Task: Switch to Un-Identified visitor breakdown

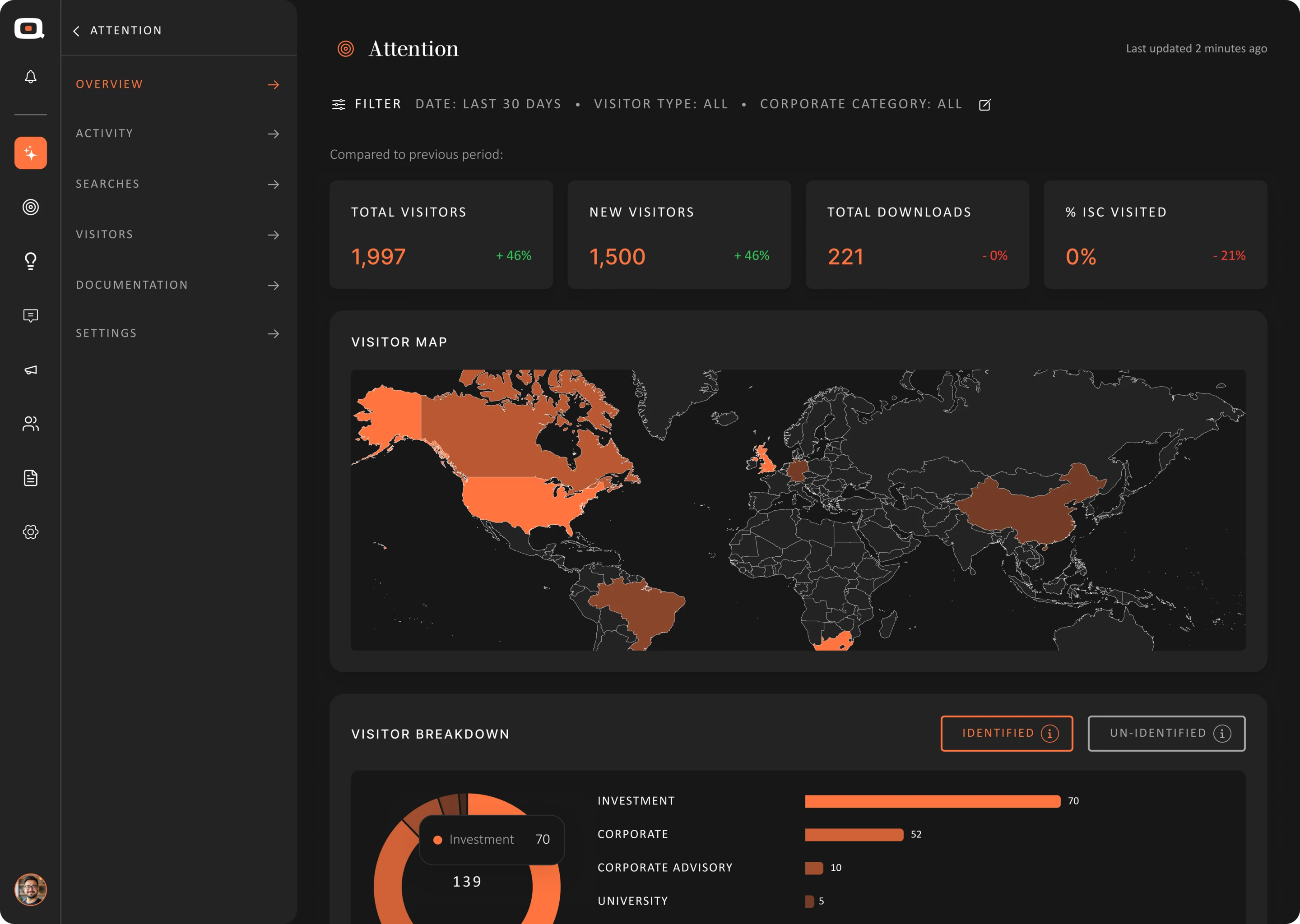Action: (1166, 734)
